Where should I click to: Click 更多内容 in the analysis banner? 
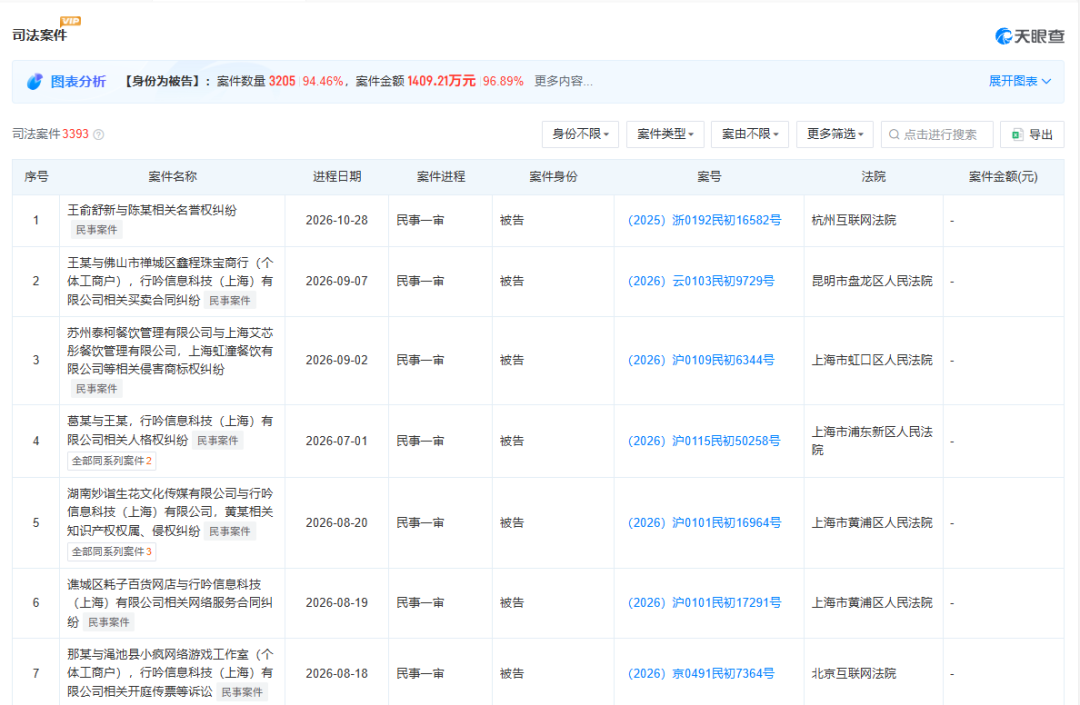tap(563, 81)
